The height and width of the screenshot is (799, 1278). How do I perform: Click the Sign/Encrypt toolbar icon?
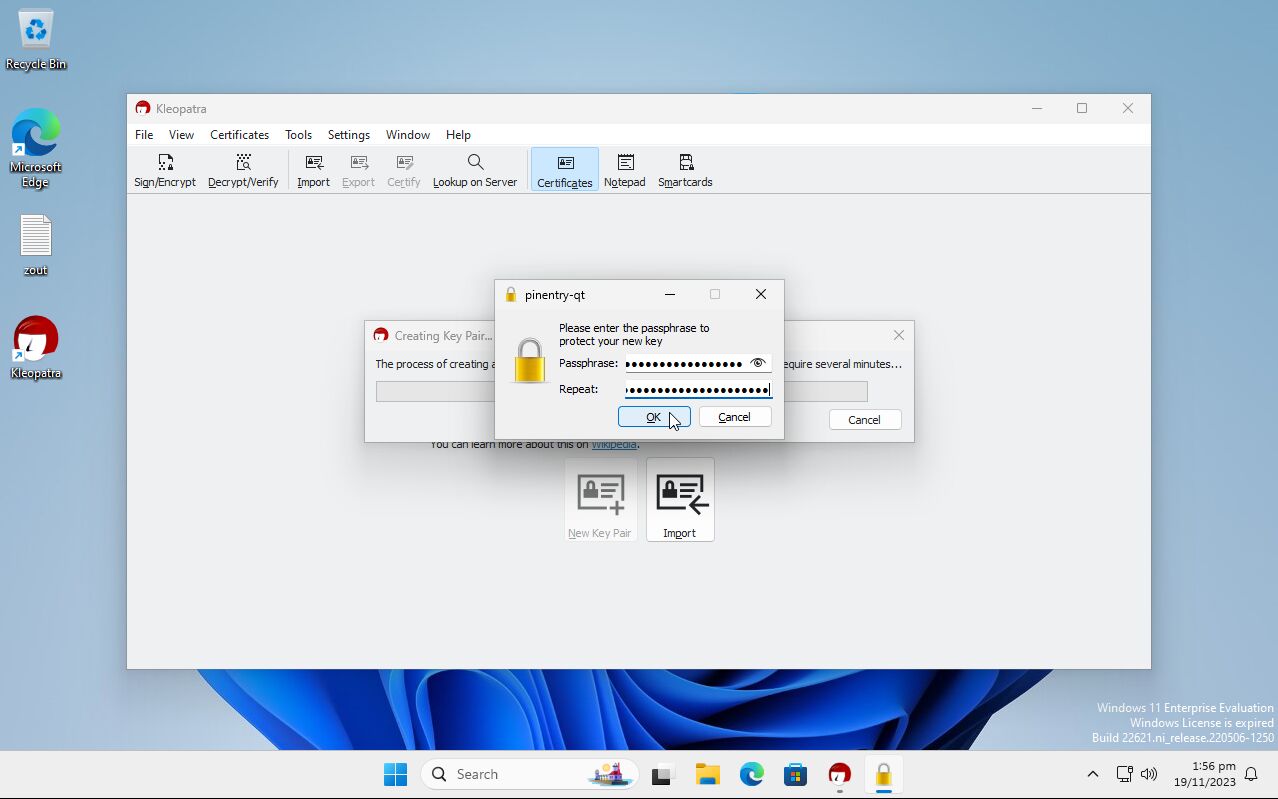click(165, 170)
